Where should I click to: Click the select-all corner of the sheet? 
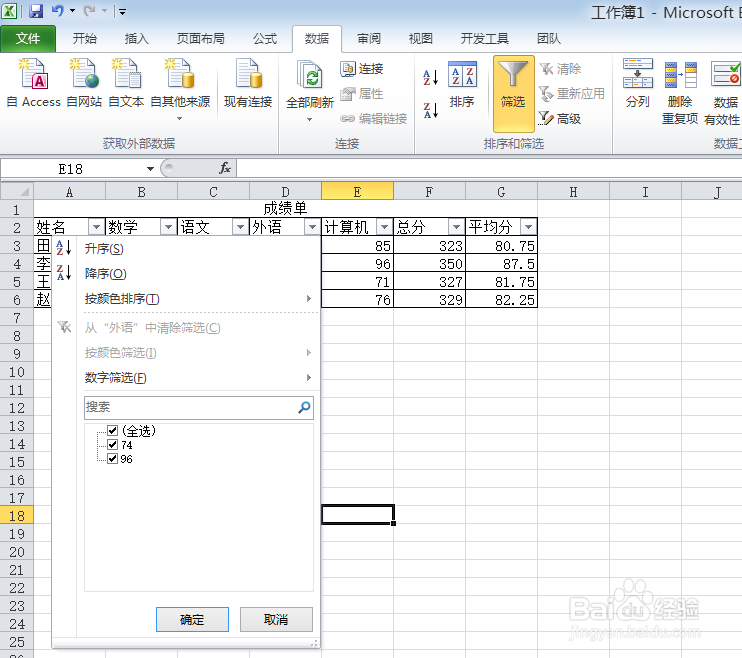pyautogui.click(x=17, y=192)
